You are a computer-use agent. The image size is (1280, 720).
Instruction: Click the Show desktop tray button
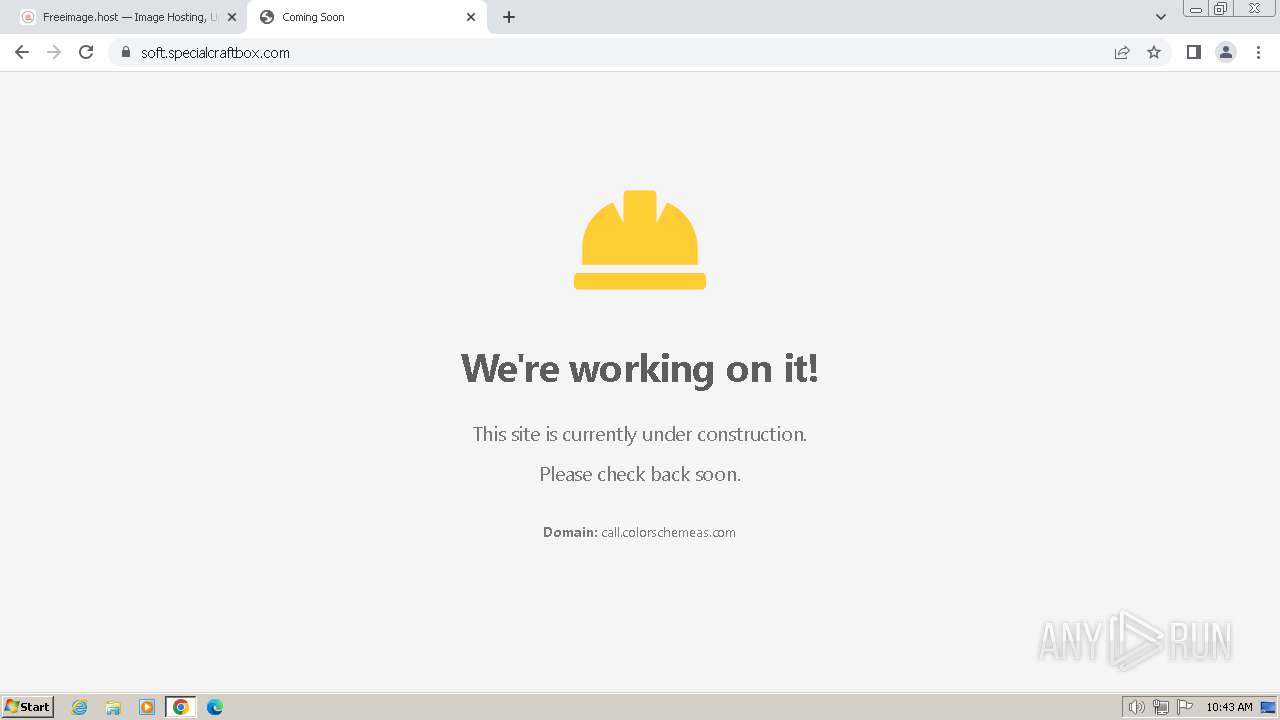click(x=1268, y=707)
